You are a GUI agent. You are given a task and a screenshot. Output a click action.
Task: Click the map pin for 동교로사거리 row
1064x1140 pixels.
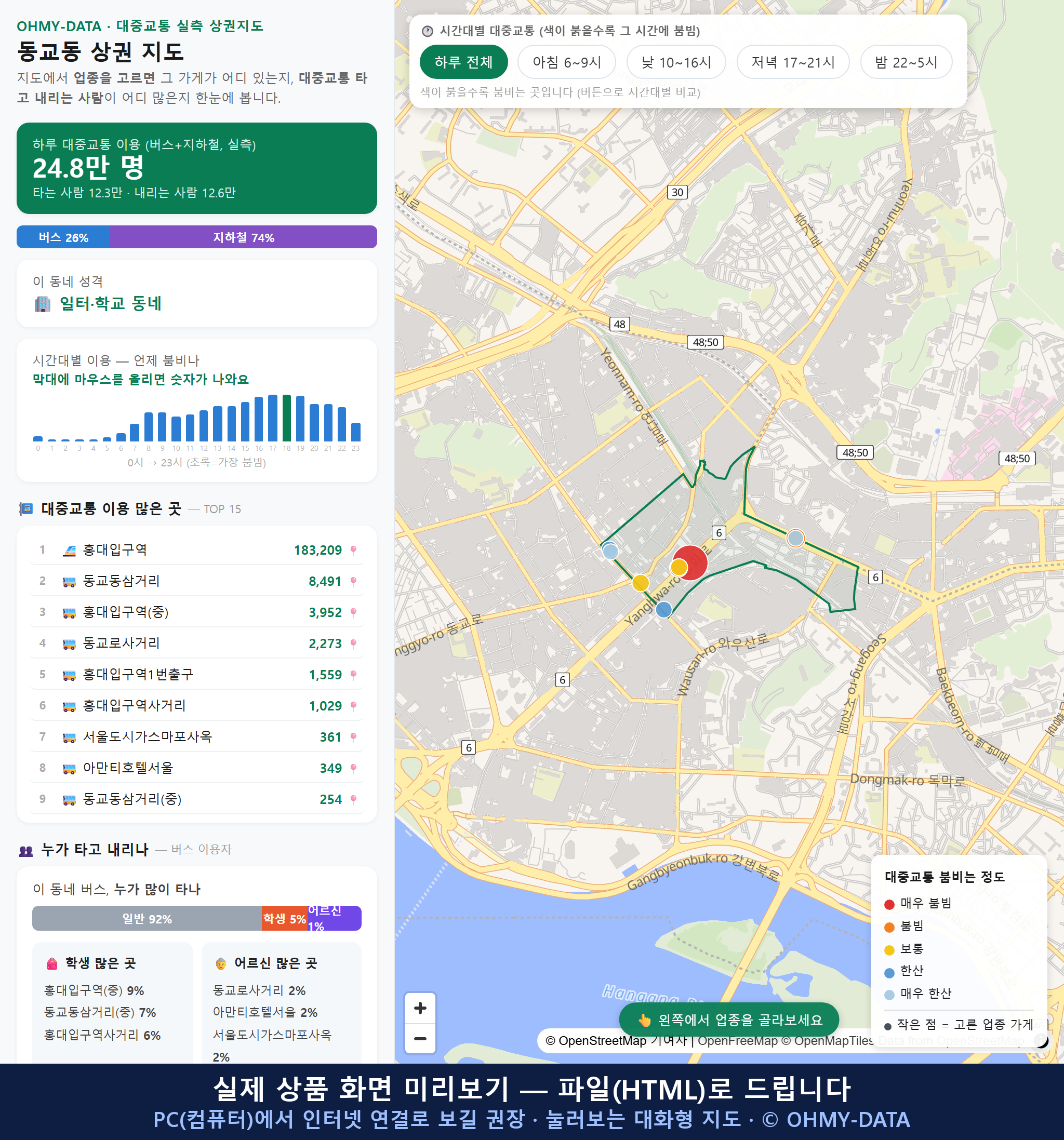point(353,644)
